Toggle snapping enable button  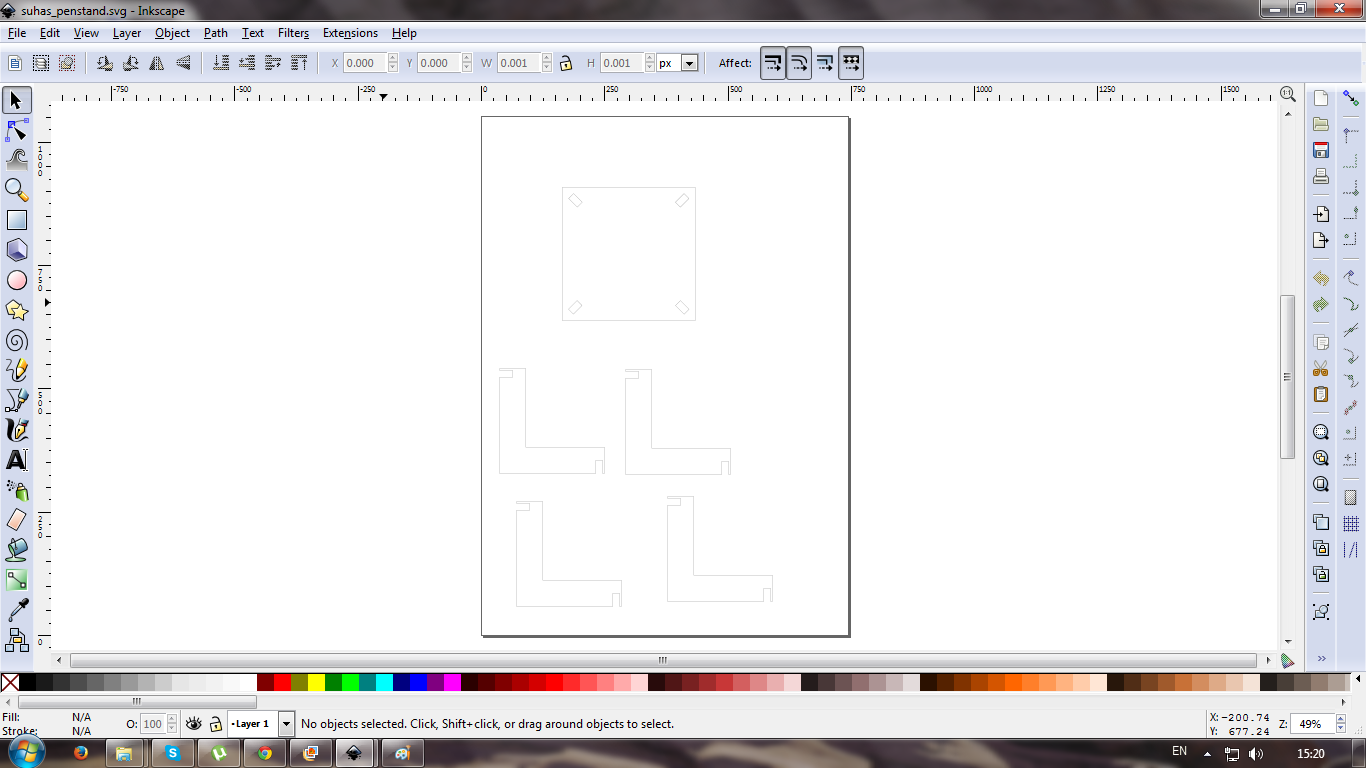pyautogui.click(x=1351, y=98)
